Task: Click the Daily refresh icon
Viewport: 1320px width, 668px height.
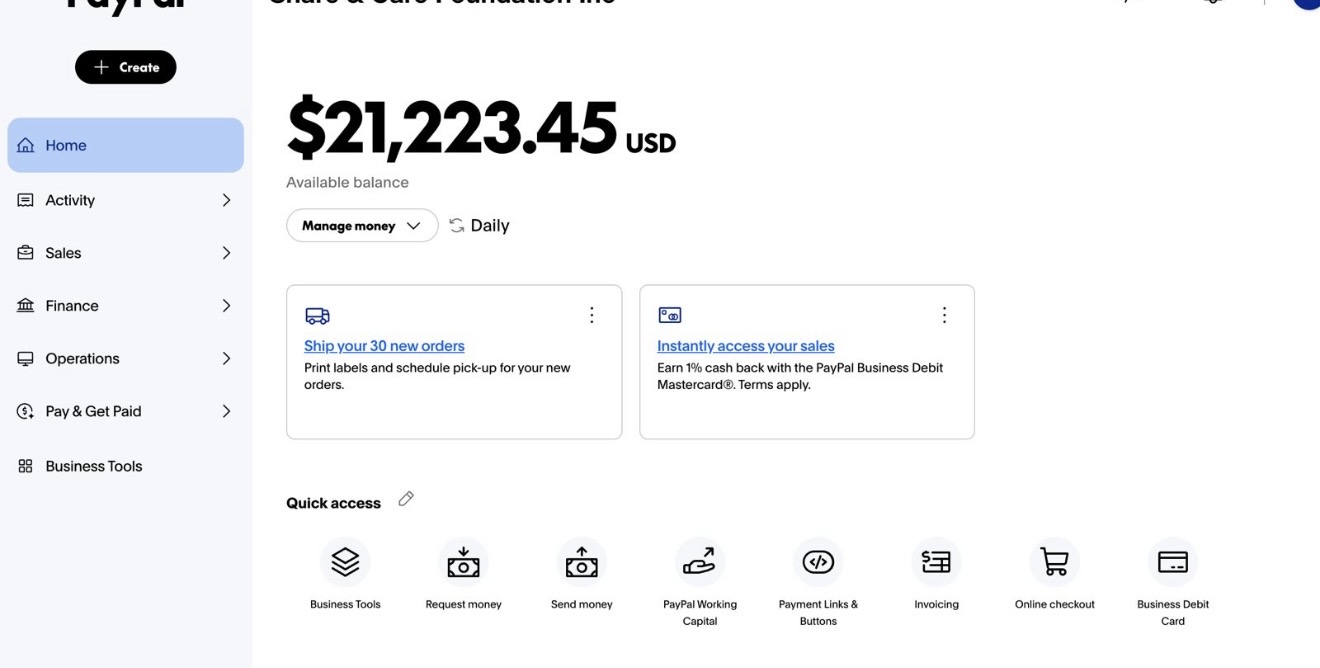Action: 457,226
